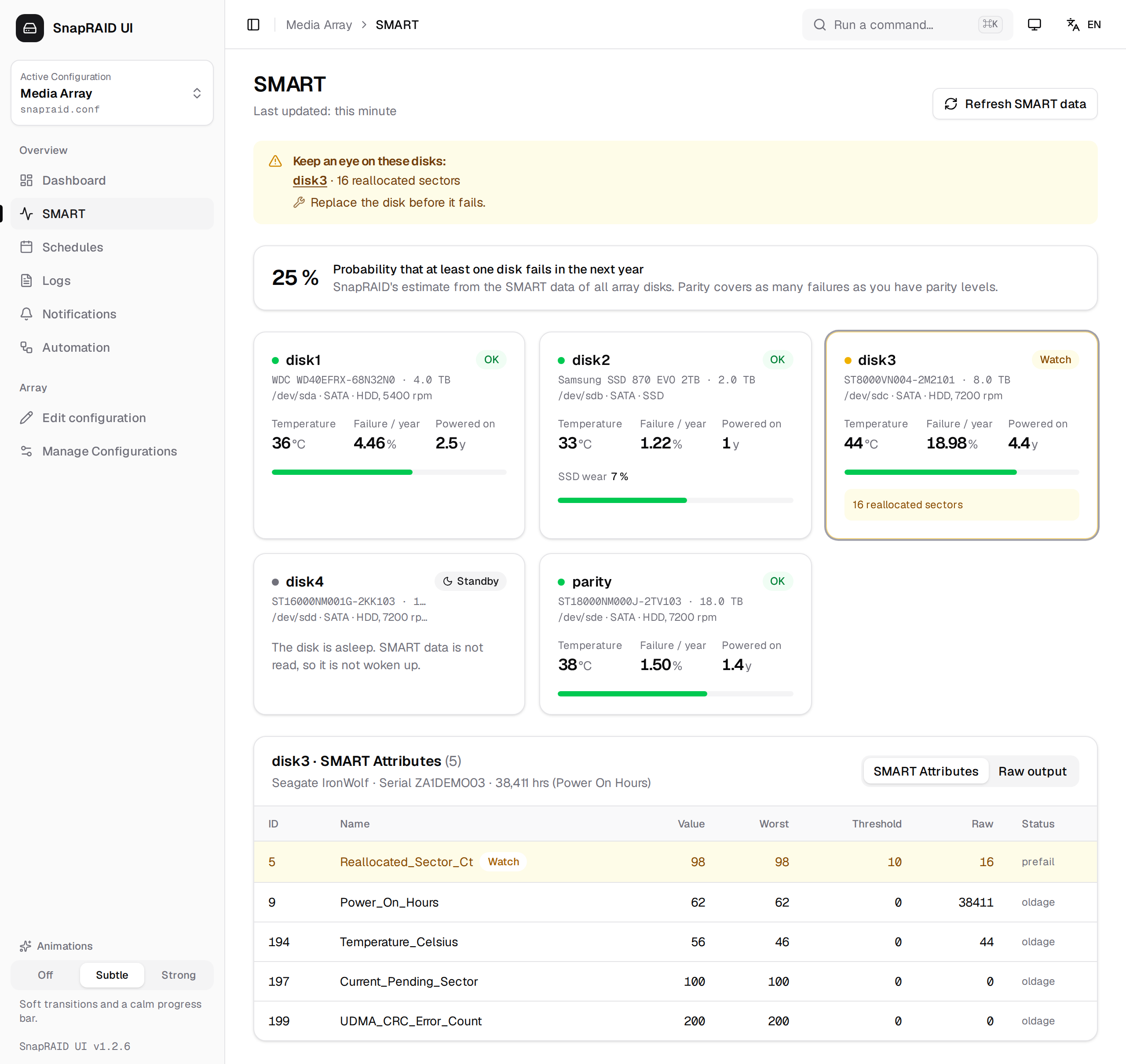
Task: Click the Watch badge on disk3 card
Action: pos(1055,360)
